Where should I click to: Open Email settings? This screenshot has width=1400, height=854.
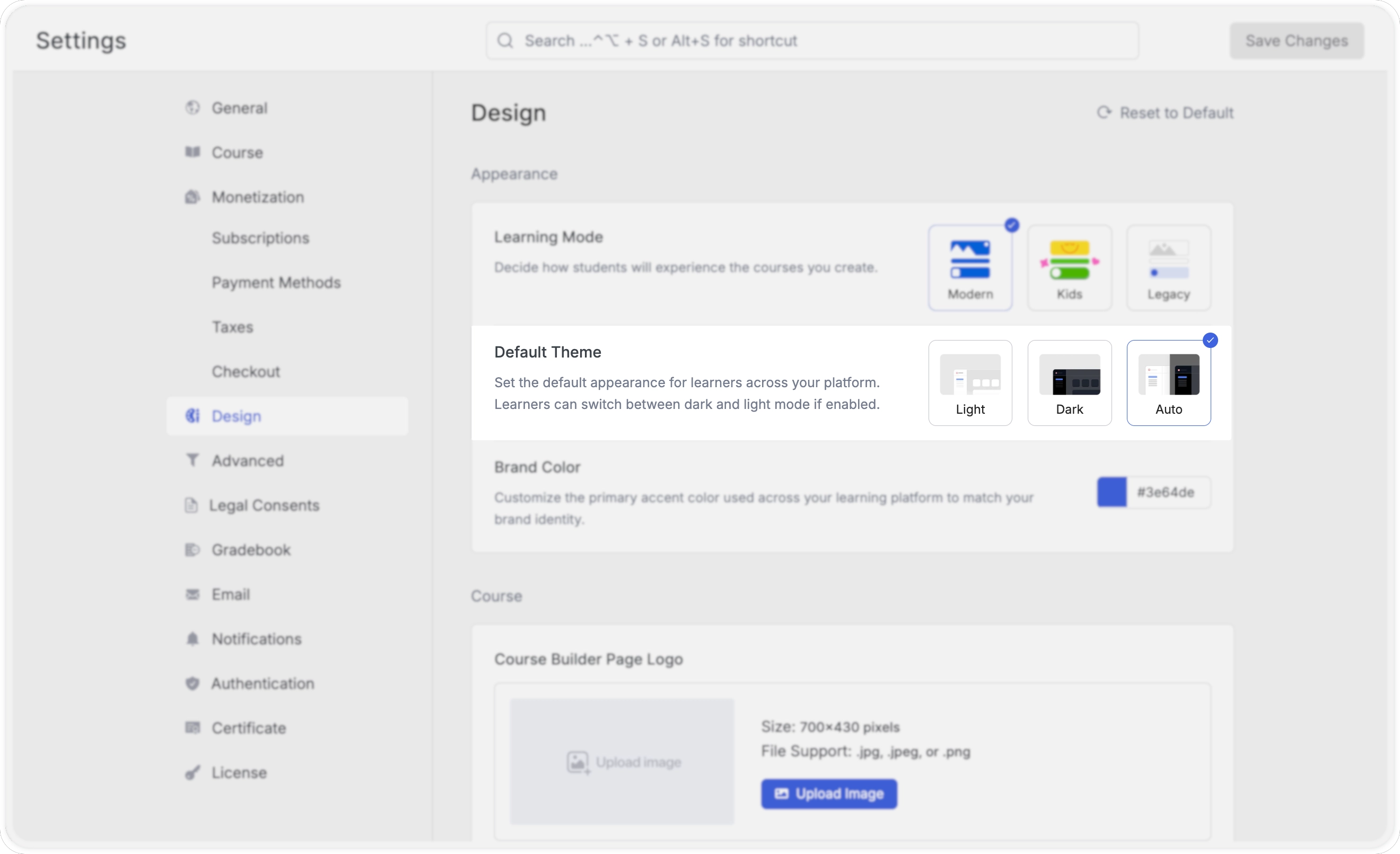click(287, 594)
